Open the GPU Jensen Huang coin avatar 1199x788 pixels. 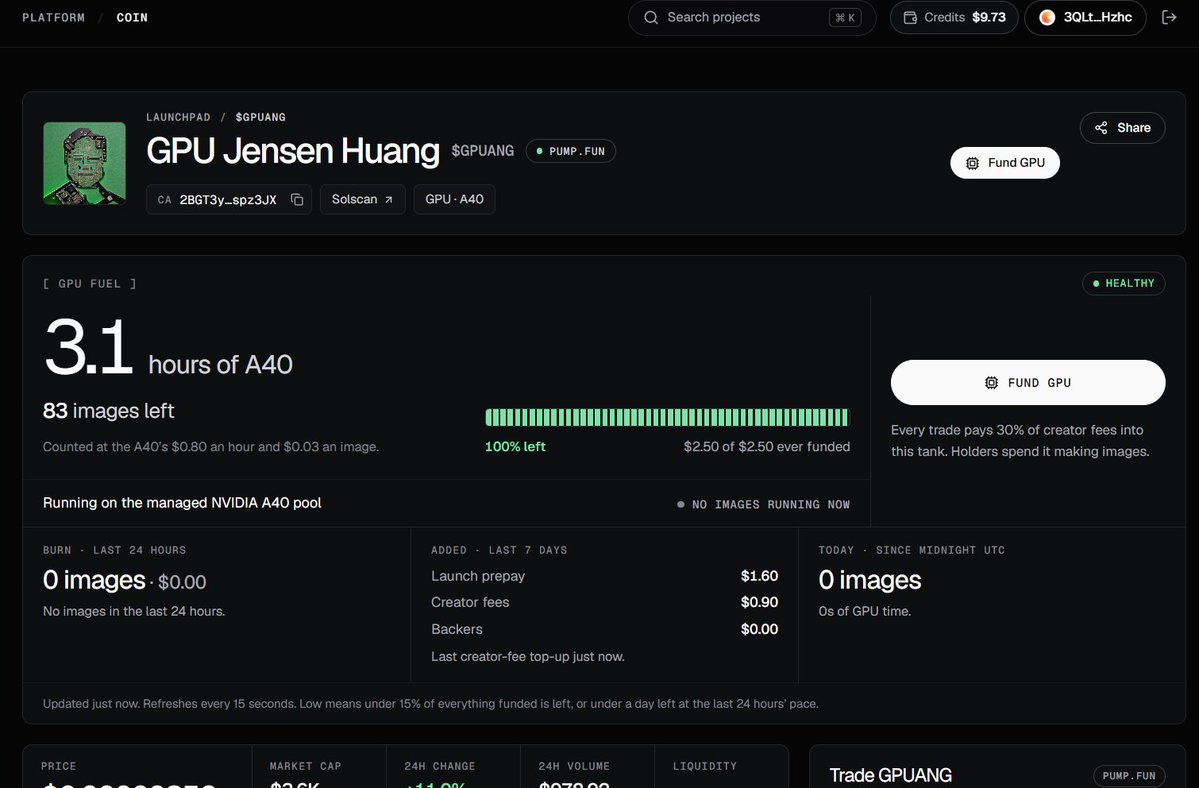coord(84,163)
